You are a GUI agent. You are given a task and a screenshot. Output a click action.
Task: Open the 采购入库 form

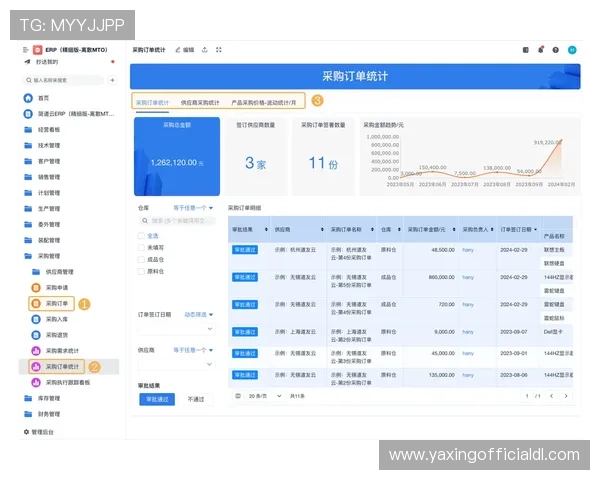[x=50, y=319]
